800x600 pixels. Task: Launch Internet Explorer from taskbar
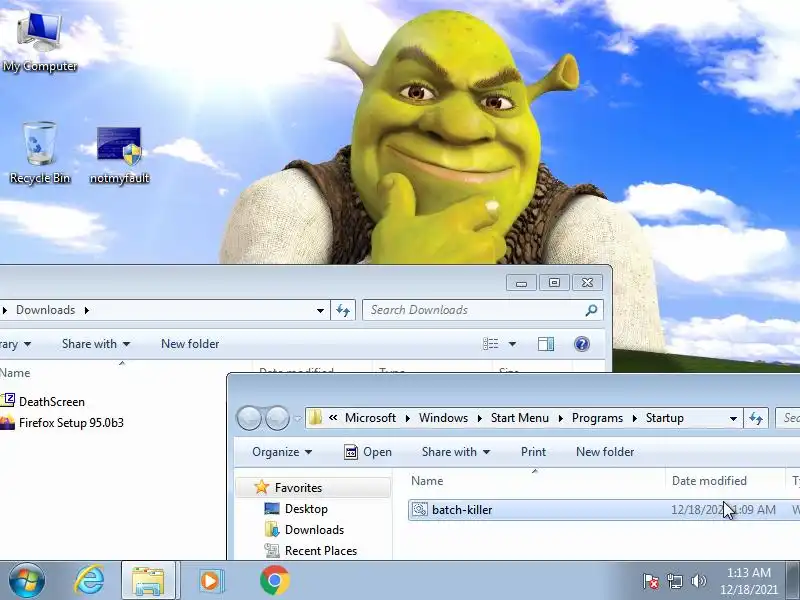[89, 581]
